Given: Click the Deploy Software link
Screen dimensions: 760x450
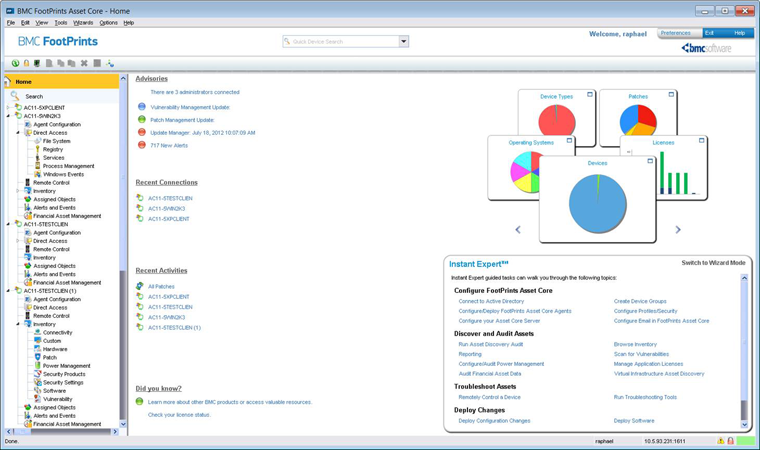Looking at the screenshot, I should [634, 420].
